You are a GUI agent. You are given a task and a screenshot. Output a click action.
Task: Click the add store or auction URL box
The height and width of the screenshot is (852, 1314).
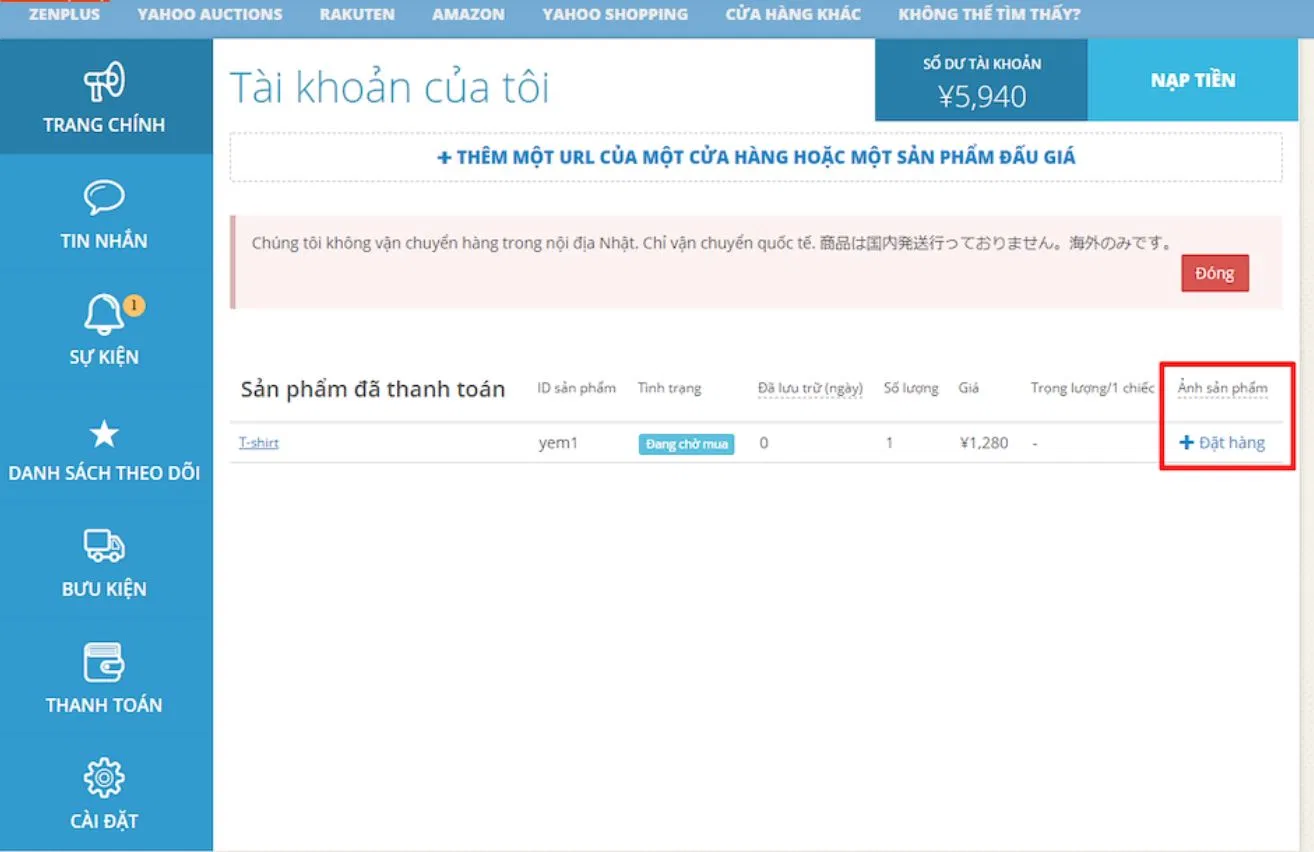click(x=756, y=158)
